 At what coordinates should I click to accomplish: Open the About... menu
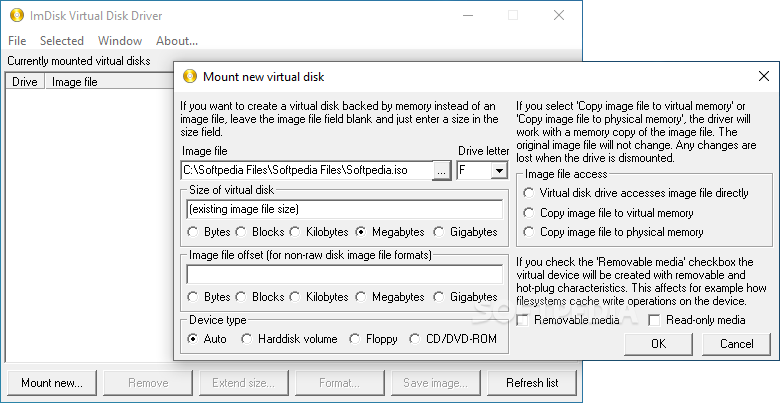(177, 41)
